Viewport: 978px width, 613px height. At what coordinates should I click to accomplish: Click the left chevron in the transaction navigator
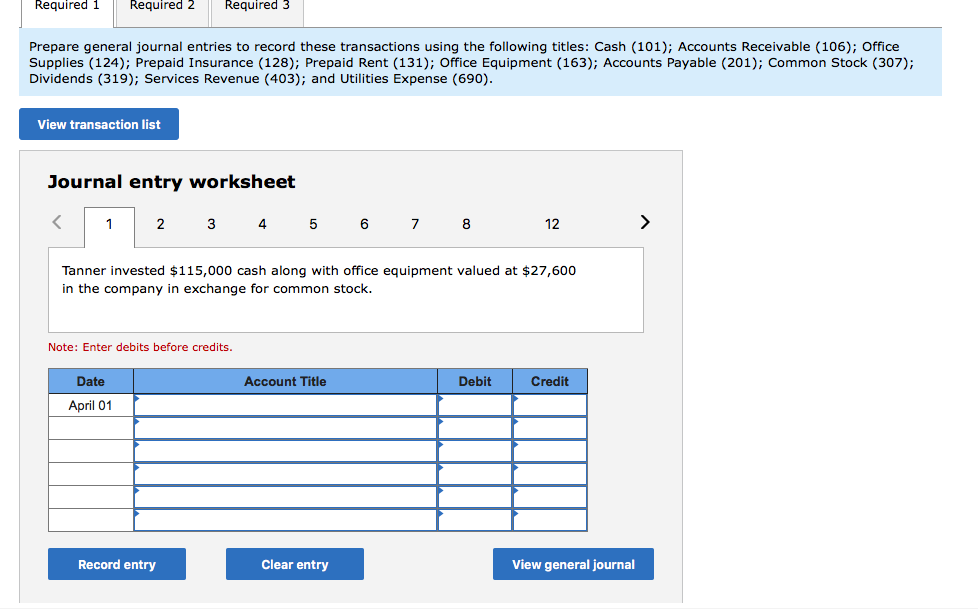point(56,222)
